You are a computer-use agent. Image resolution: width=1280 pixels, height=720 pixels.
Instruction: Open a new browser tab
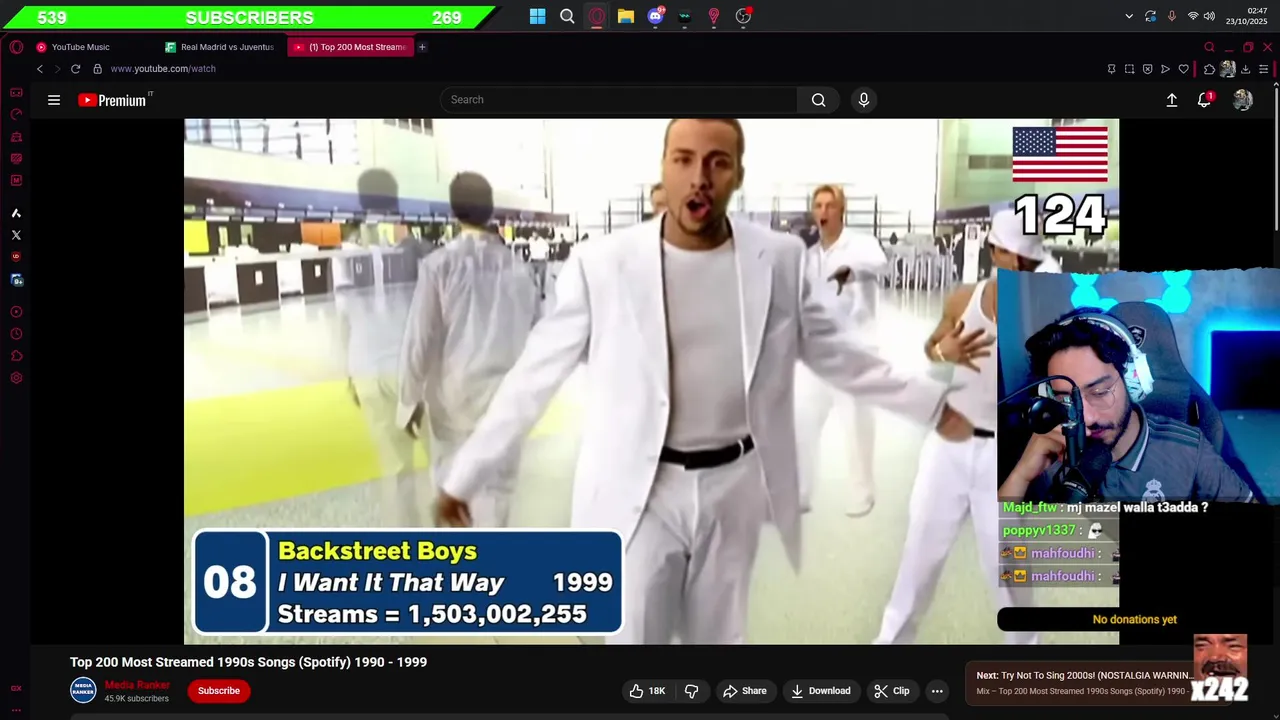click(422, 47)
